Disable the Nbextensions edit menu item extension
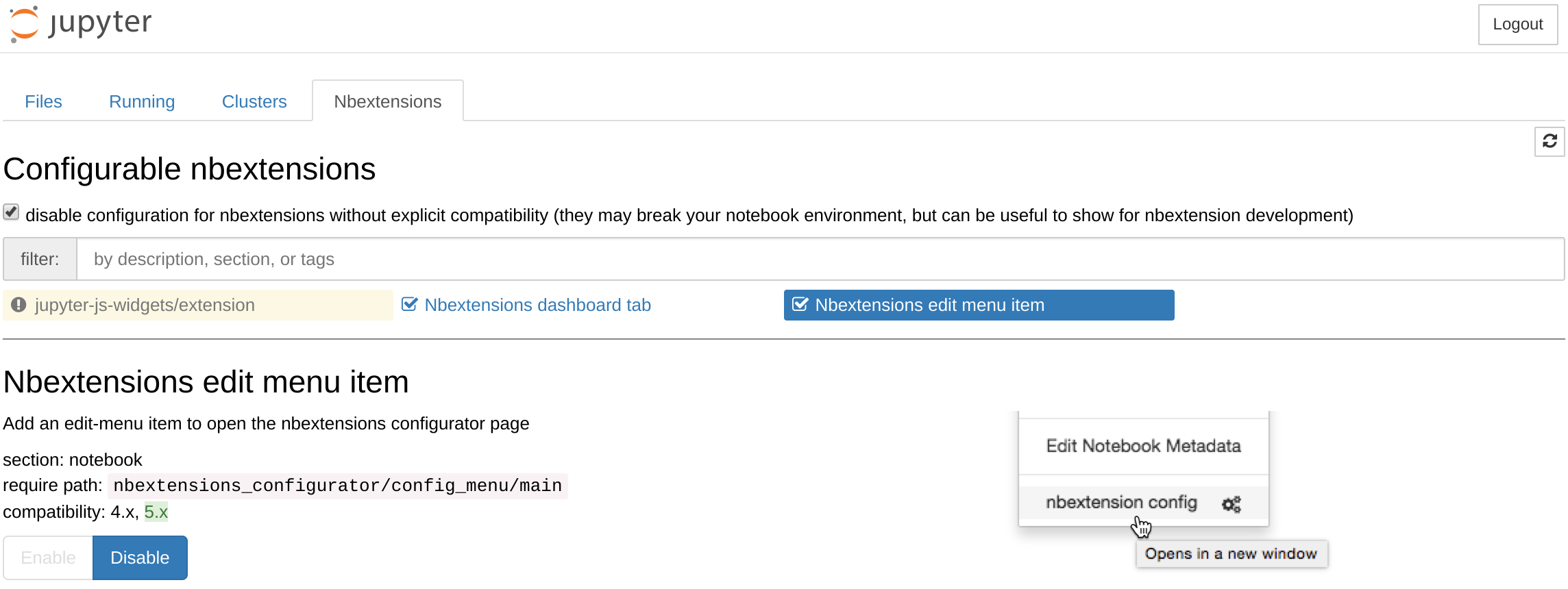Image resolution: width=1568 pixels, height=589 pixels. click(x=140, y=557)
